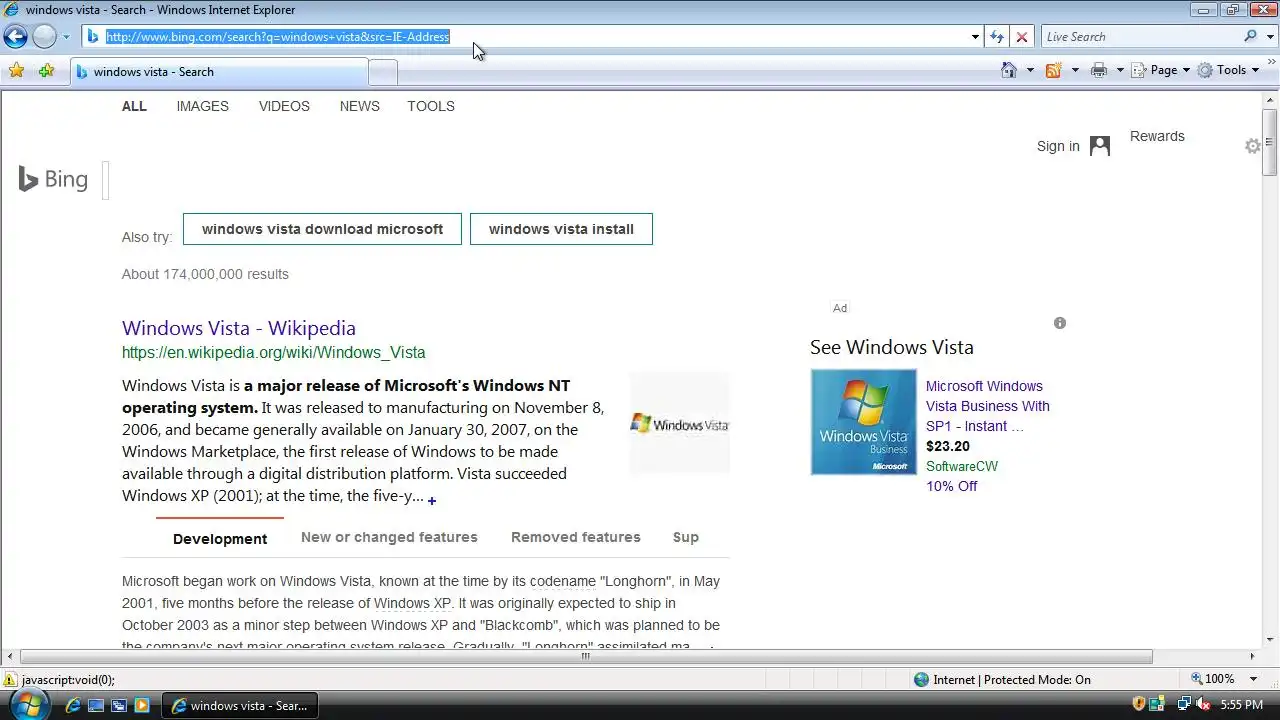This screenshot has width=1280, height=720.
Task: Launch Windows Media Player from Quick Launch
Action: click(142, 705)
